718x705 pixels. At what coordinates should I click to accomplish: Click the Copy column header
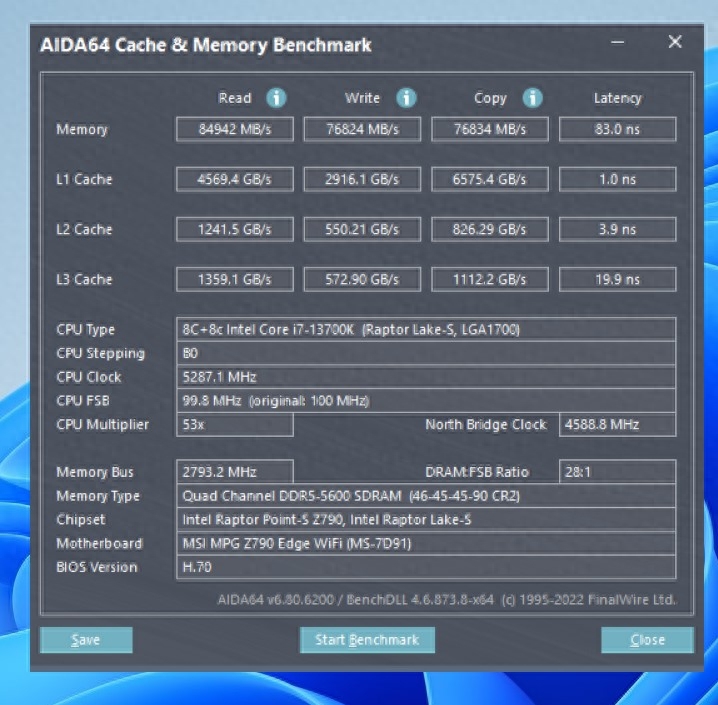[490, 98]
